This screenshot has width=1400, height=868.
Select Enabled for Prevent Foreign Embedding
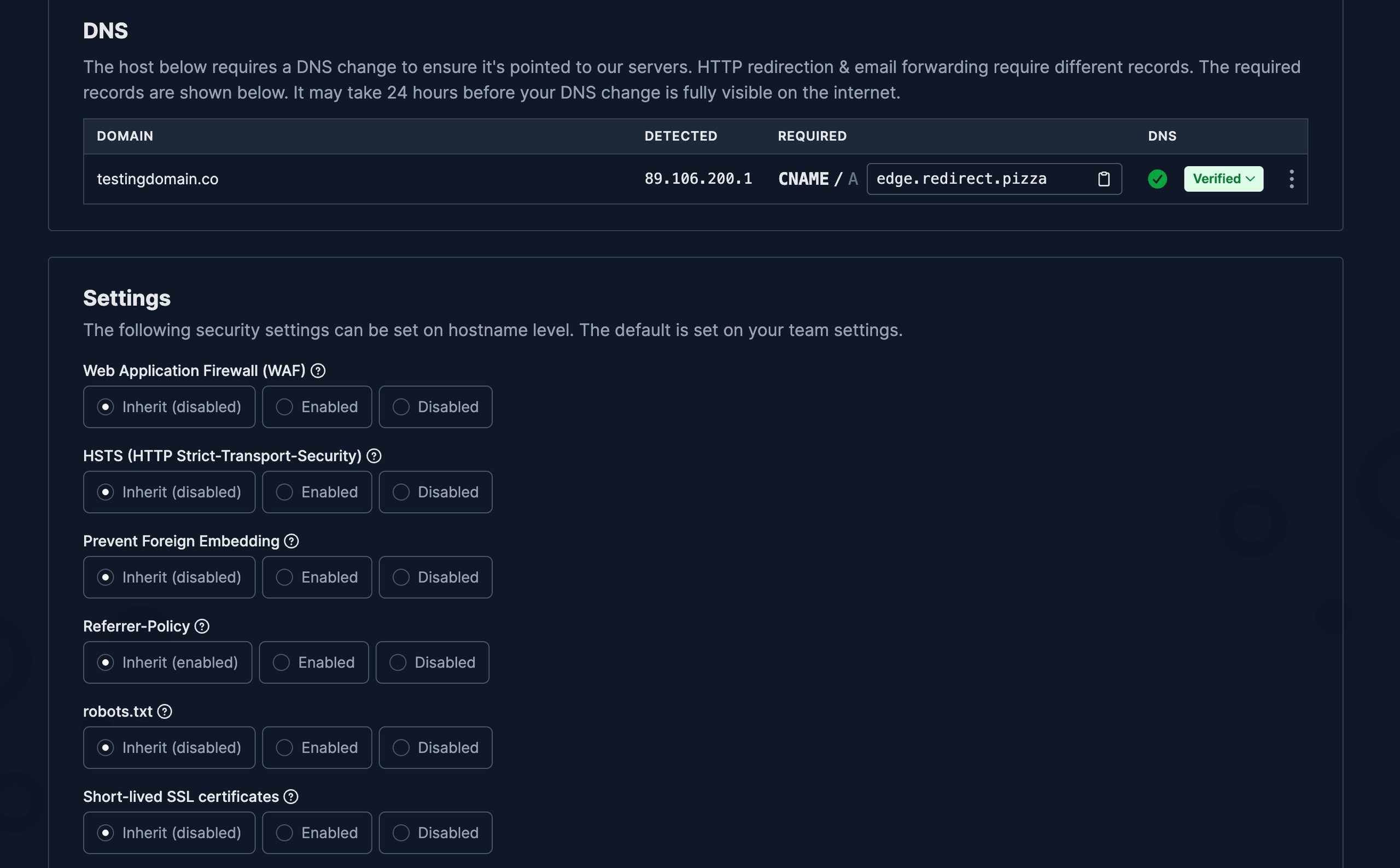click(317, 578)
